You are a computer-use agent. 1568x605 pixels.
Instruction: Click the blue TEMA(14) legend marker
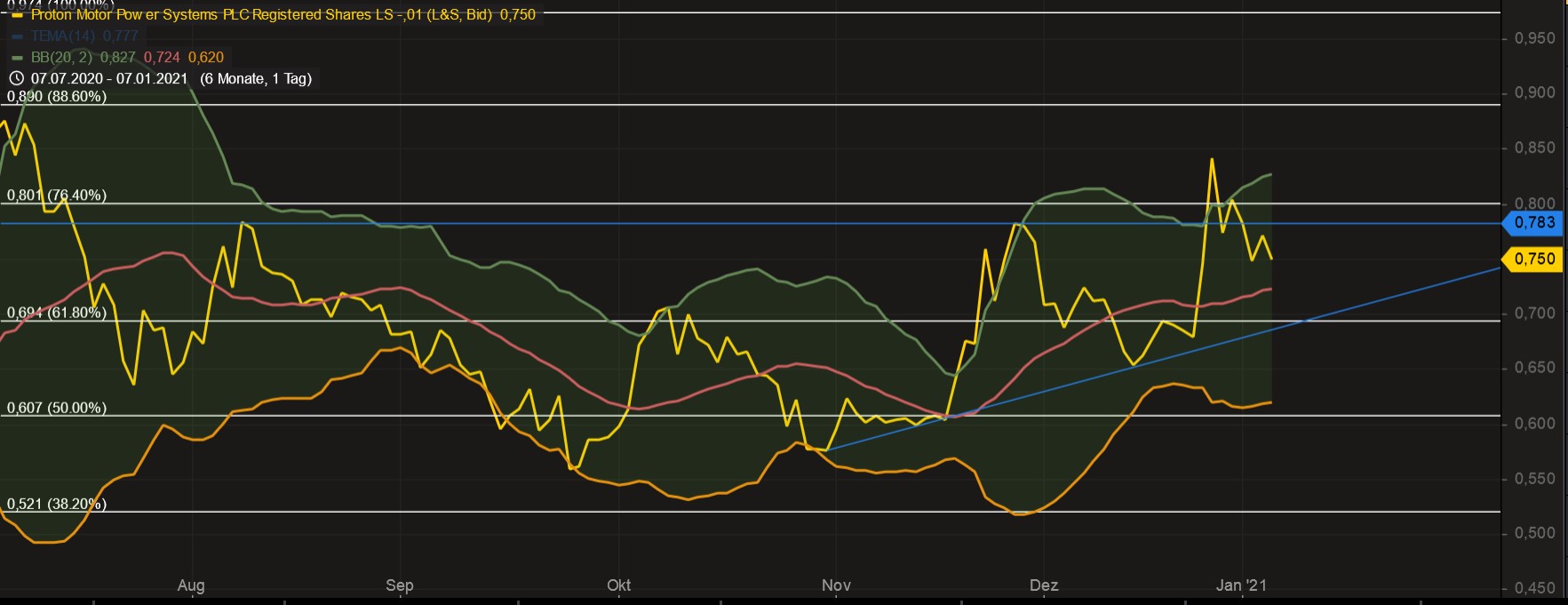pos(17,36)
